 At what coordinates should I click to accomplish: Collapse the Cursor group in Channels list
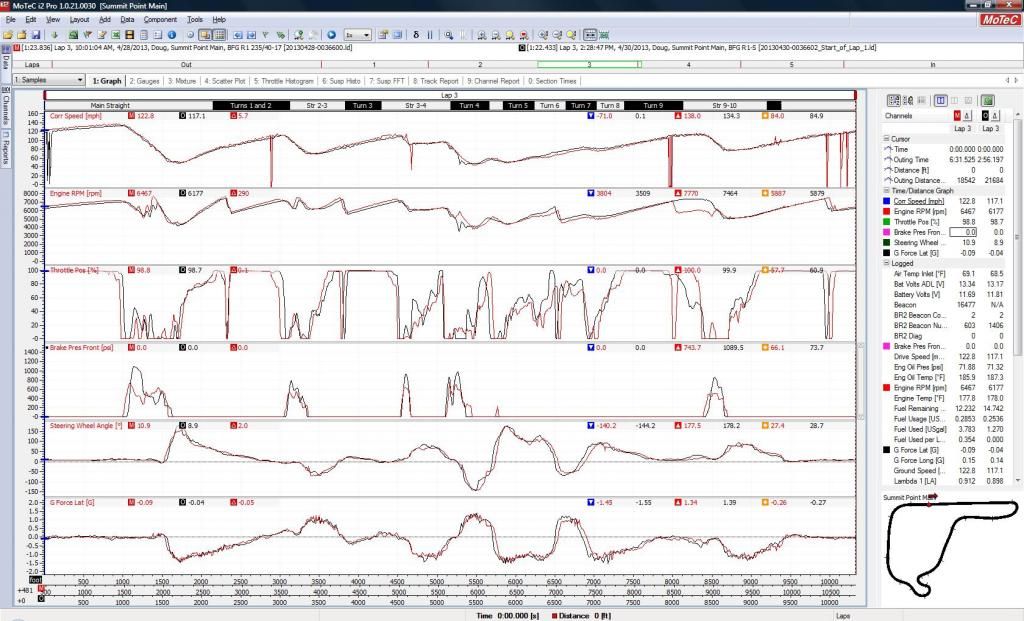(888, 138)
